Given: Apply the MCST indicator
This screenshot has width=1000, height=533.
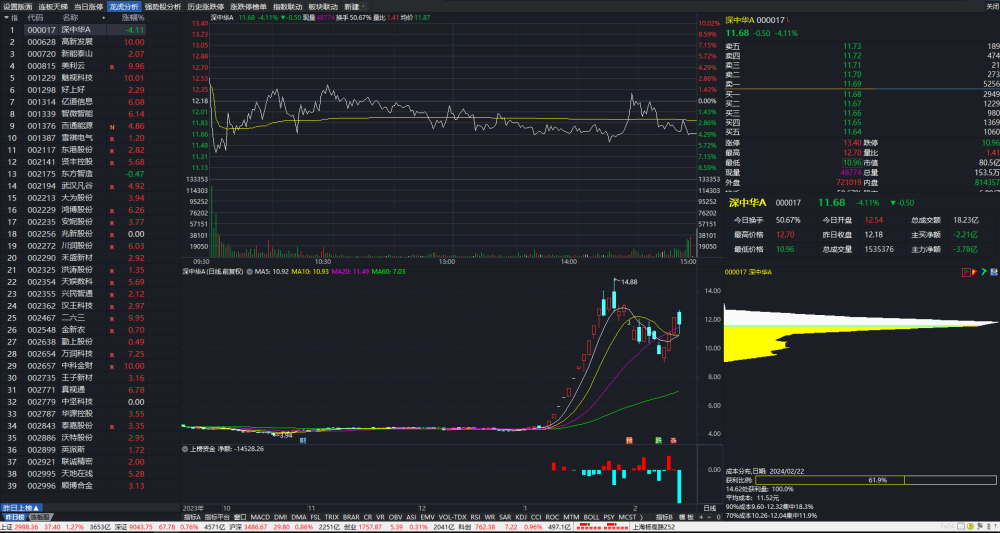Looking at the screenshot, I should click(628, 516).
